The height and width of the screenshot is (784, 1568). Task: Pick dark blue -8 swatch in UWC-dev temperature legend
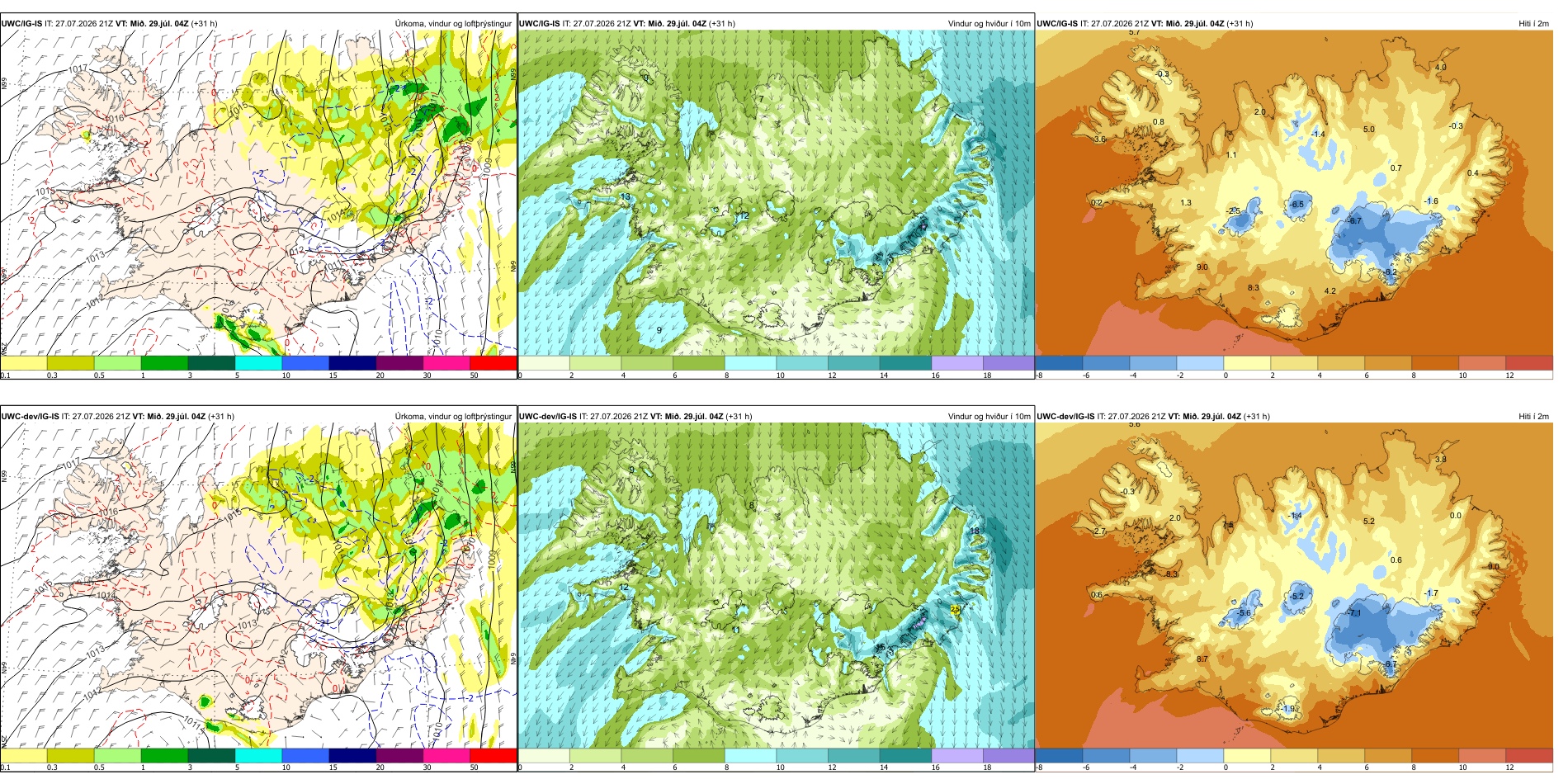click(1059, 754)
